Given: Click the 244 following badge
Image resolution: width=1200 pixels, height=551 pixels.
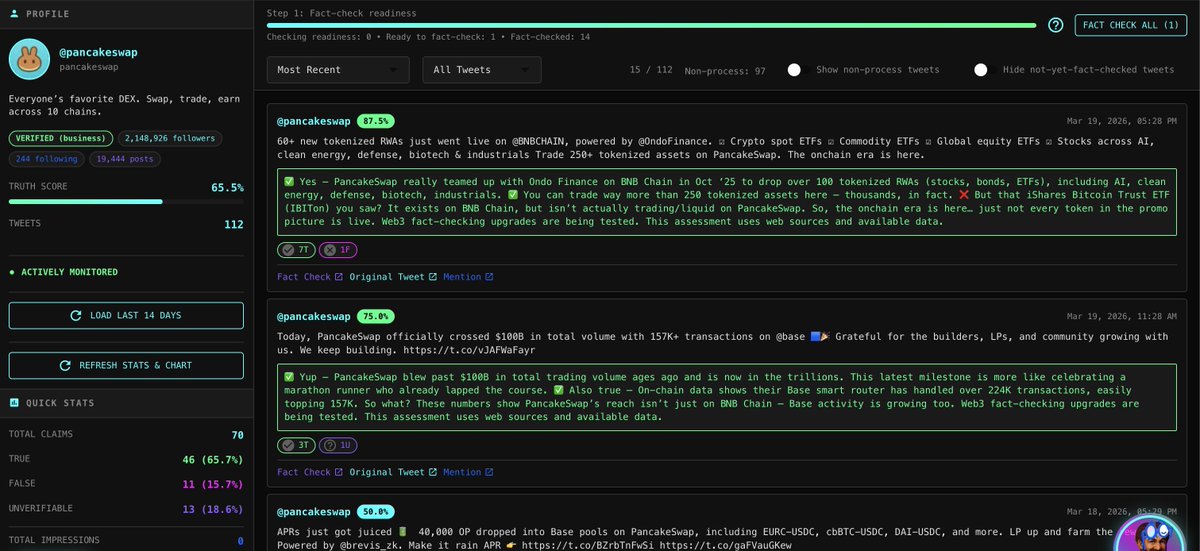Looking at the screenshot, I should point(46,158).
